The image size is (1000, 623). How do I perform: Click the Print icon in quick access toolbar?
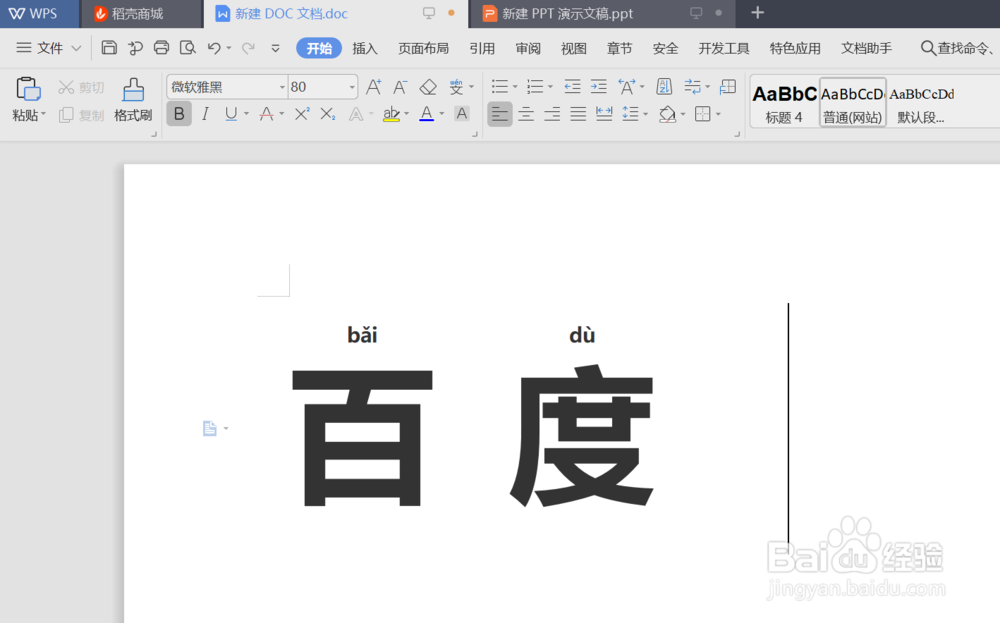pos(161,48)
